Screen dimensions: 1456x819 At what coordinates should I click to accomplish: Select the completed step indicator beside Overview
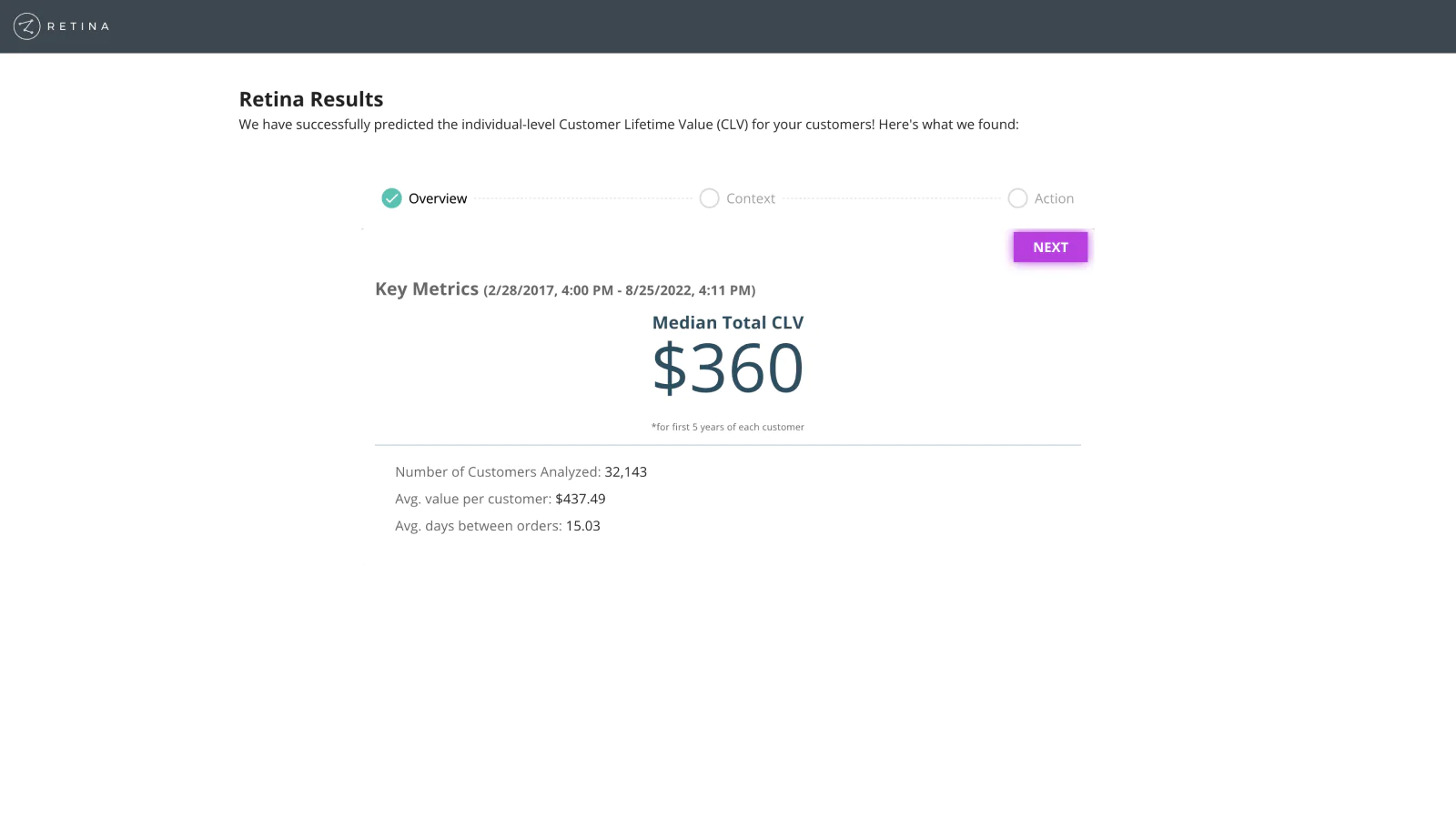pyautogui.click(x=391, y=197)
